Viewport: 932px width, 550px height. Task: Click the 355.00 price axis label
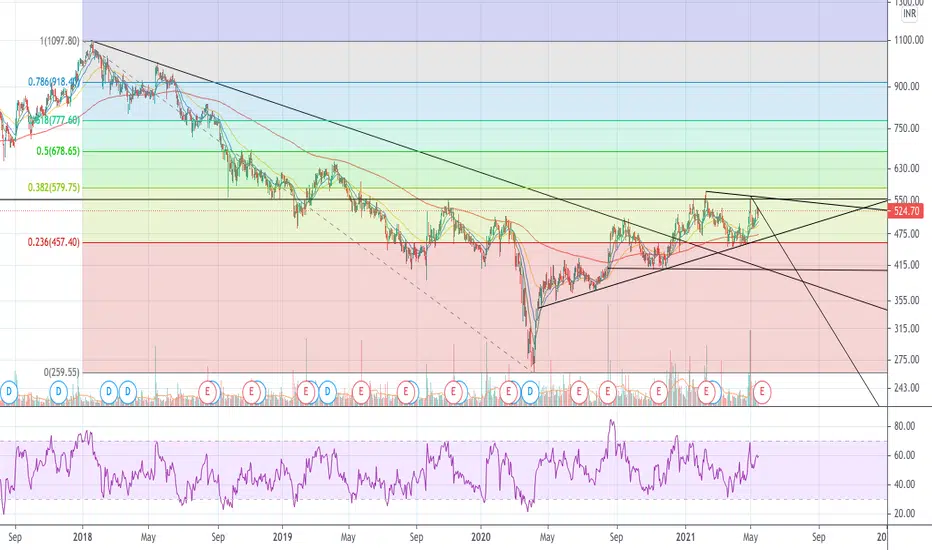point(907,301)
